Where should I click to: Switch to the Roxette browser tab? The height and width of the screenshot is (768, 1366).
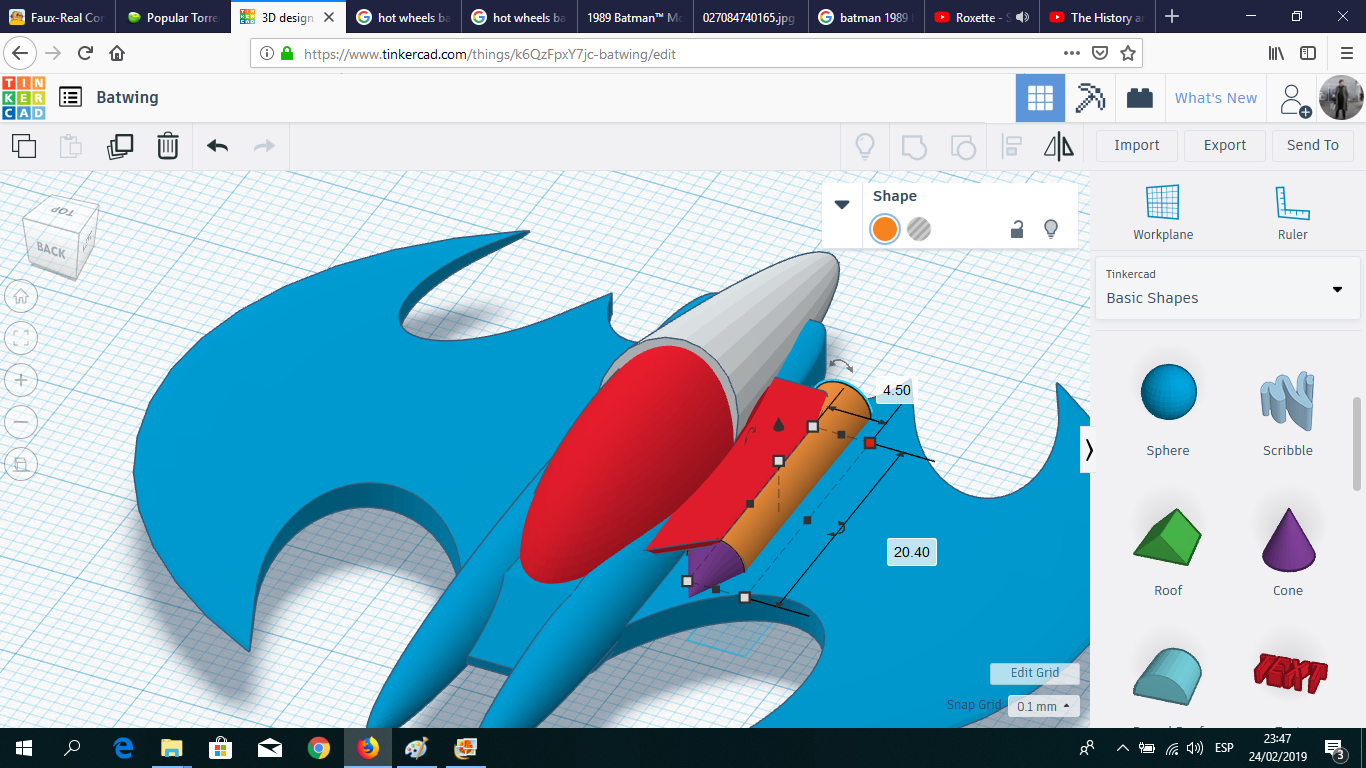pos(980,17)
